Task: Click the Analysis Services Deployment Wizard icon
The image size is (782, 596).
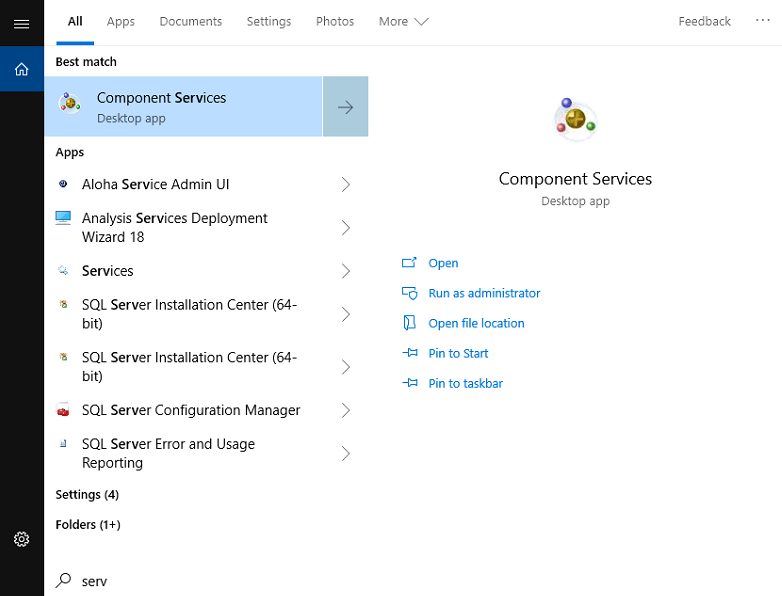Action: (63, 218)
